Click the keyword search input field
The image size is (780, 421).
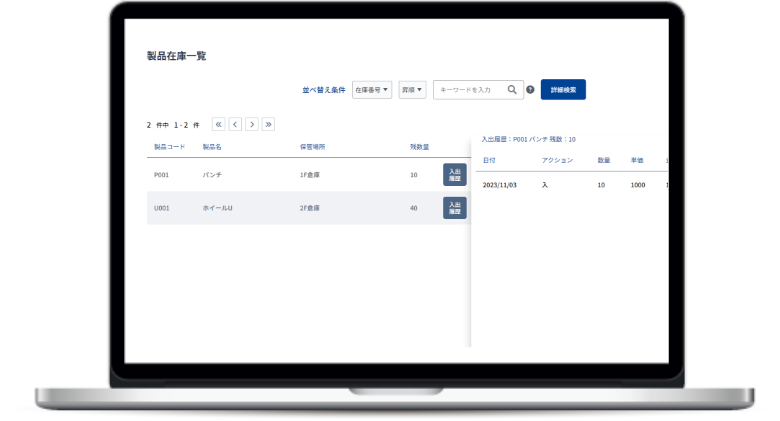[x=470, y=90]
